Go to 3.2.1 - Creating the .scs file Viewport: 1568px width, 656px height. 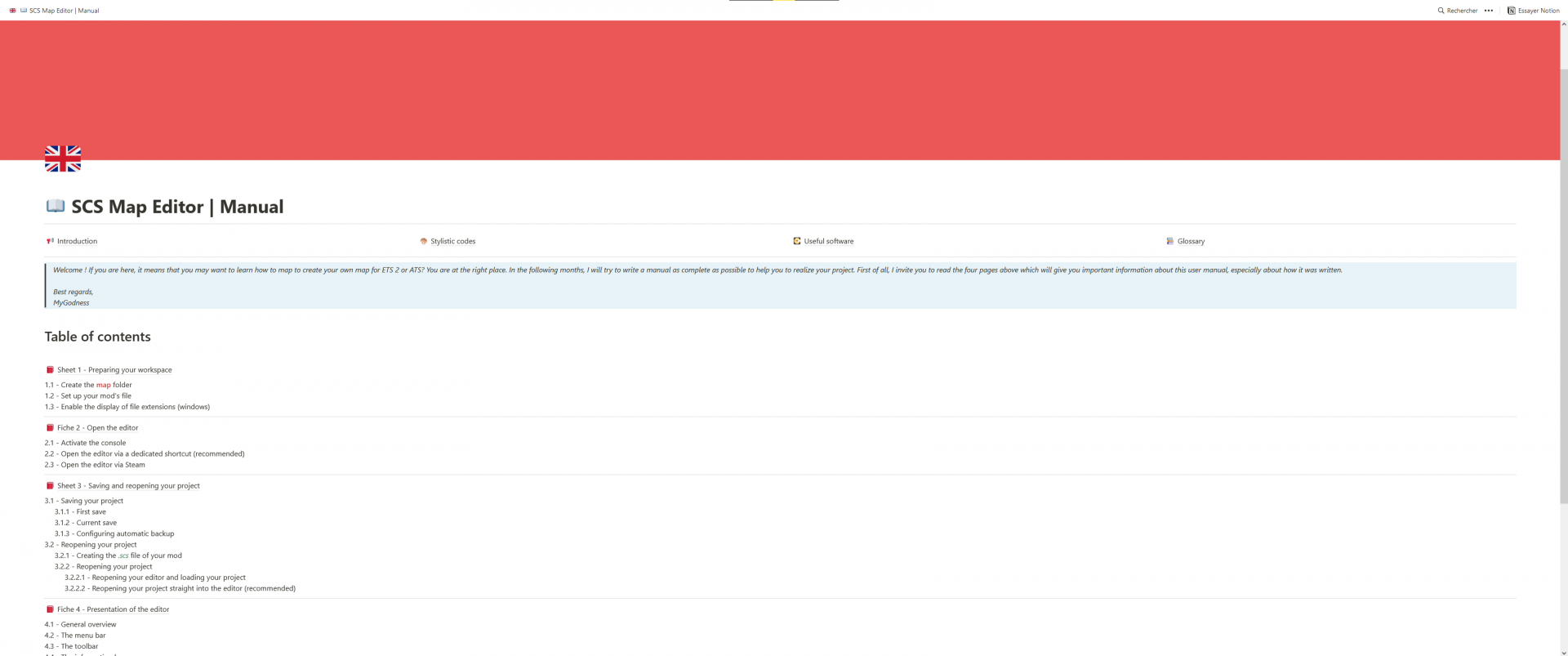point(118,556)
